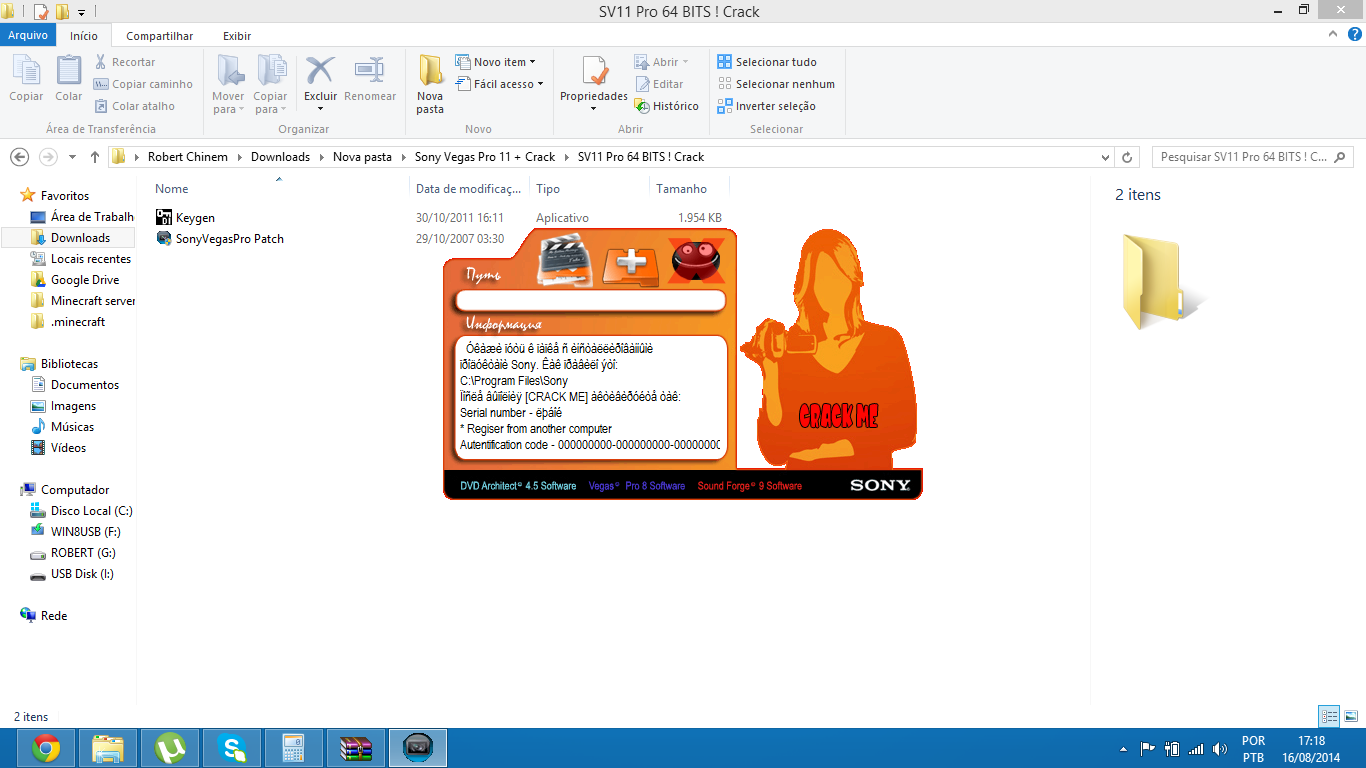Click Robert Chinem in the breadcrumb
Viewport: 1366px width, 768px height.
(x=188, y=157)
